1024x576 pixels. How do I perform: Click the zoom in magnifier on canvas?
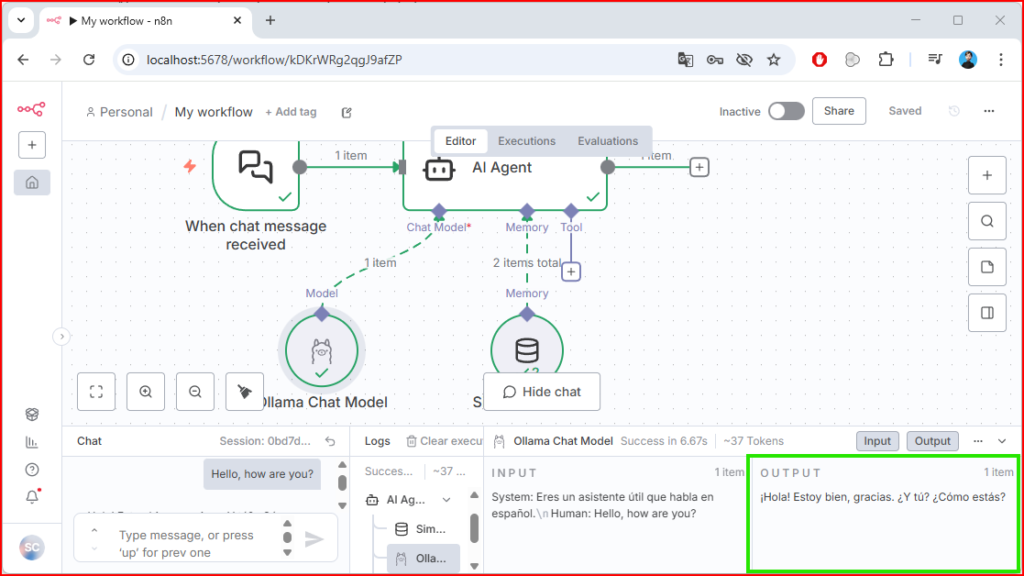pos(146,392)
